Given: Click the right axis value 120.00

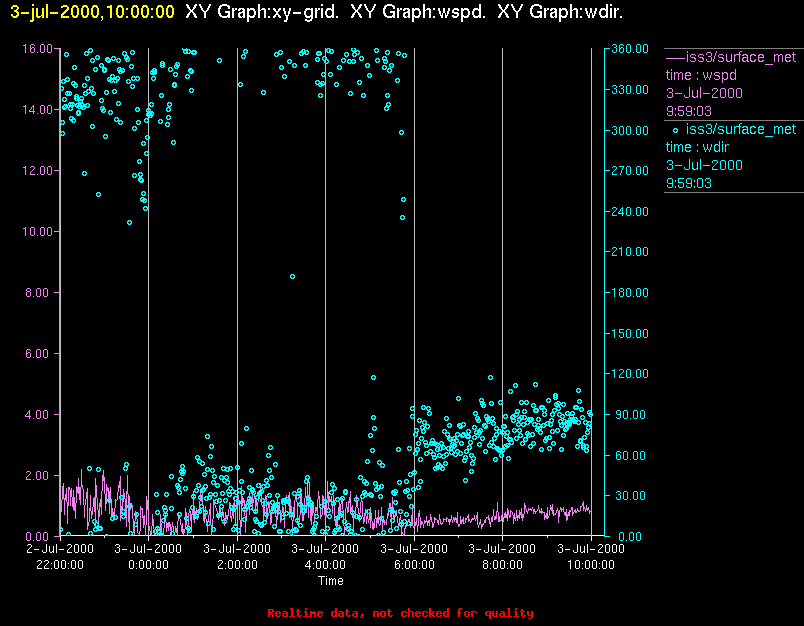Looking at the screenshot, I should pyautogui.click(x=630, y=374).
